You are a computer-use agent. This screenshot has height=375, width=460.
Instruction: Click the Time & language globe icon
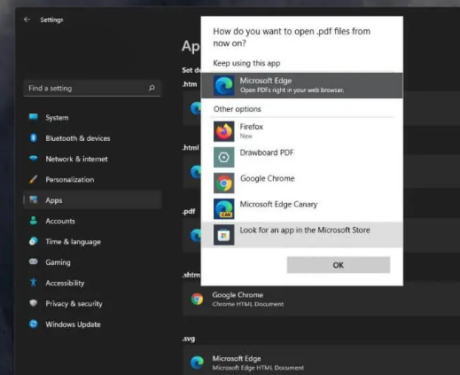pos(33,241)
